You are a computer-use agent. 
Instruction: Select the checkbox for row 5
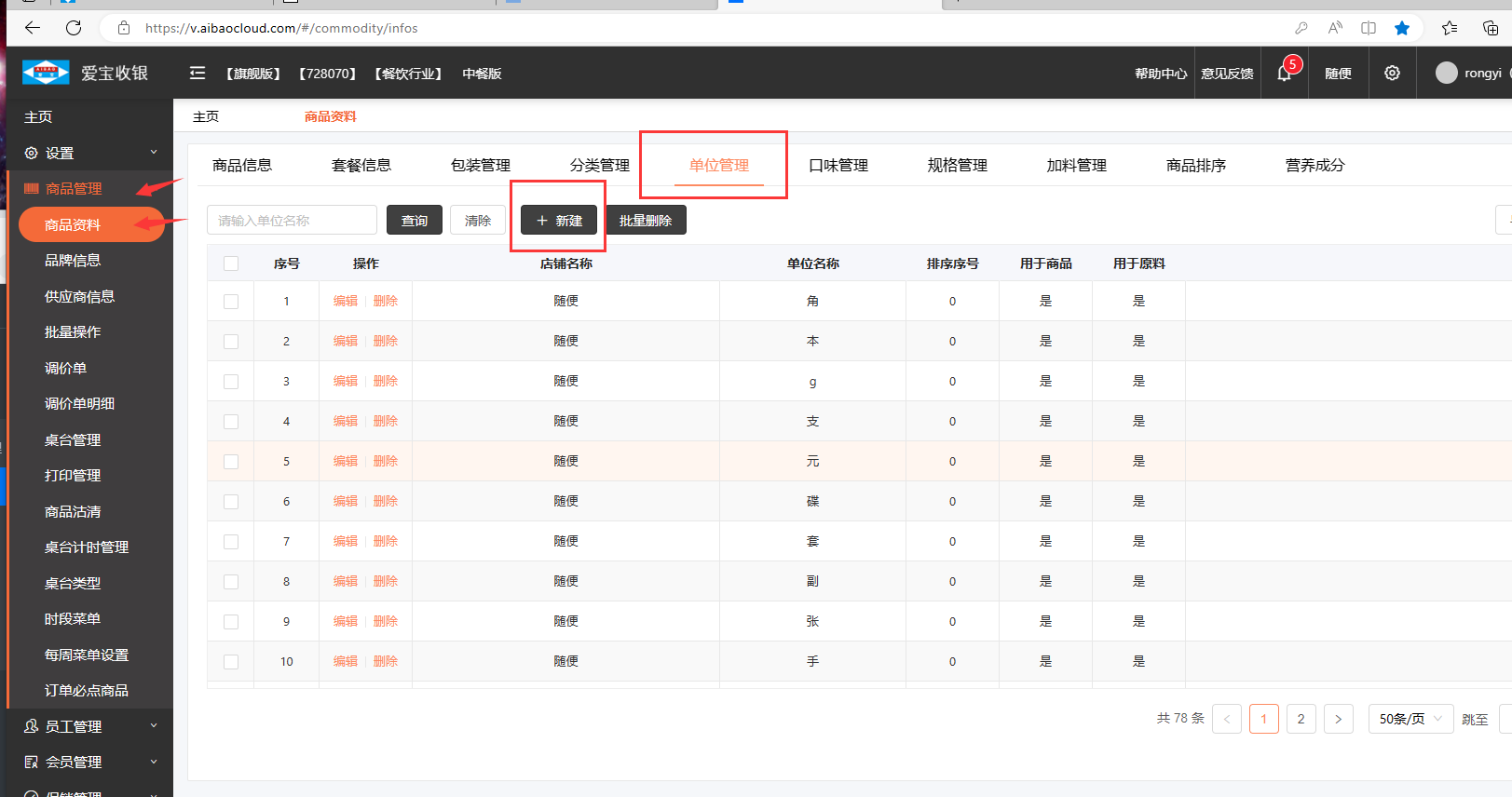point(231,462)
